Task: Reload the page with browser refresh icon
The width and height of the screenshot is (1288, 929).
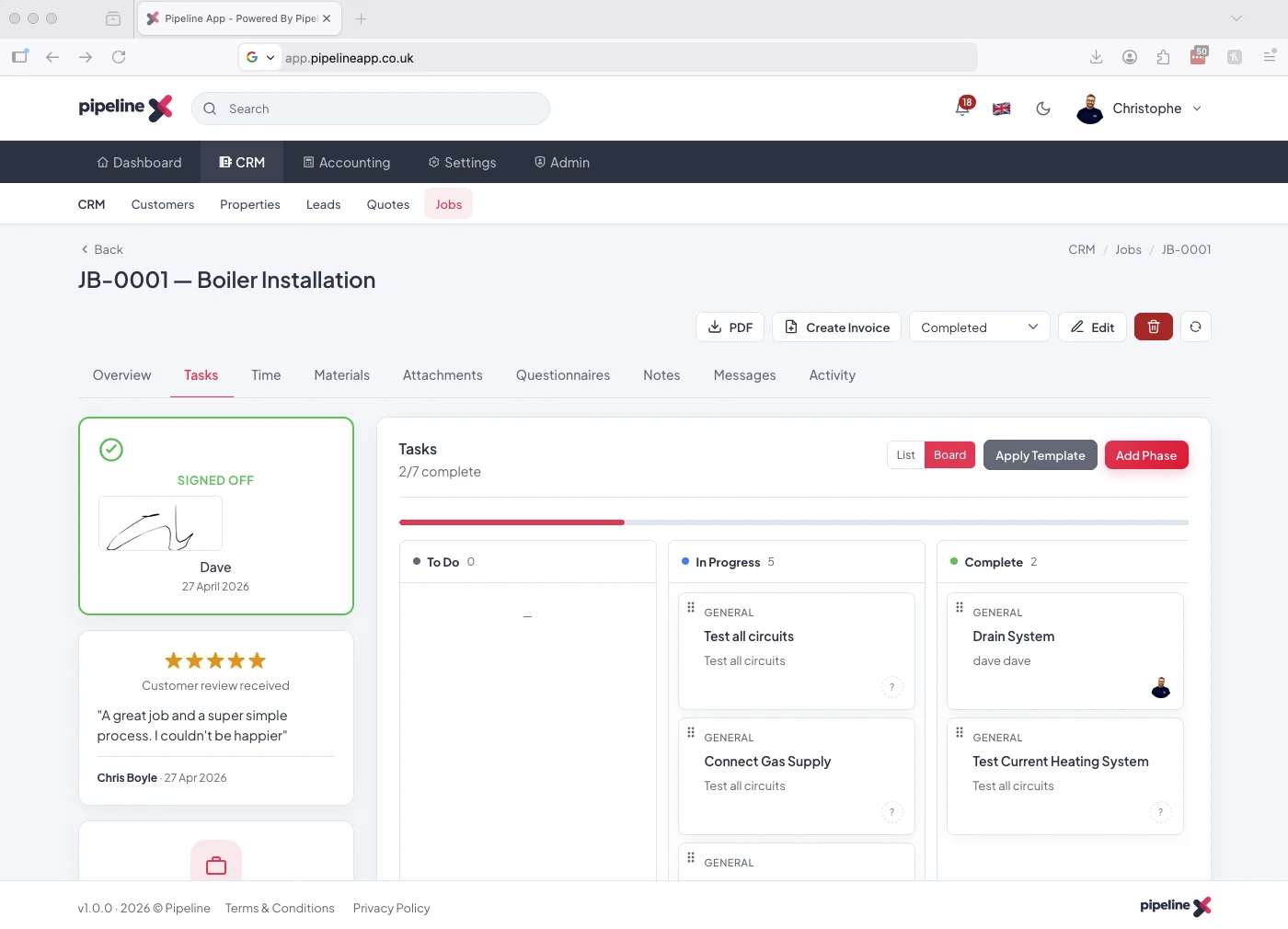Action: 119,57
